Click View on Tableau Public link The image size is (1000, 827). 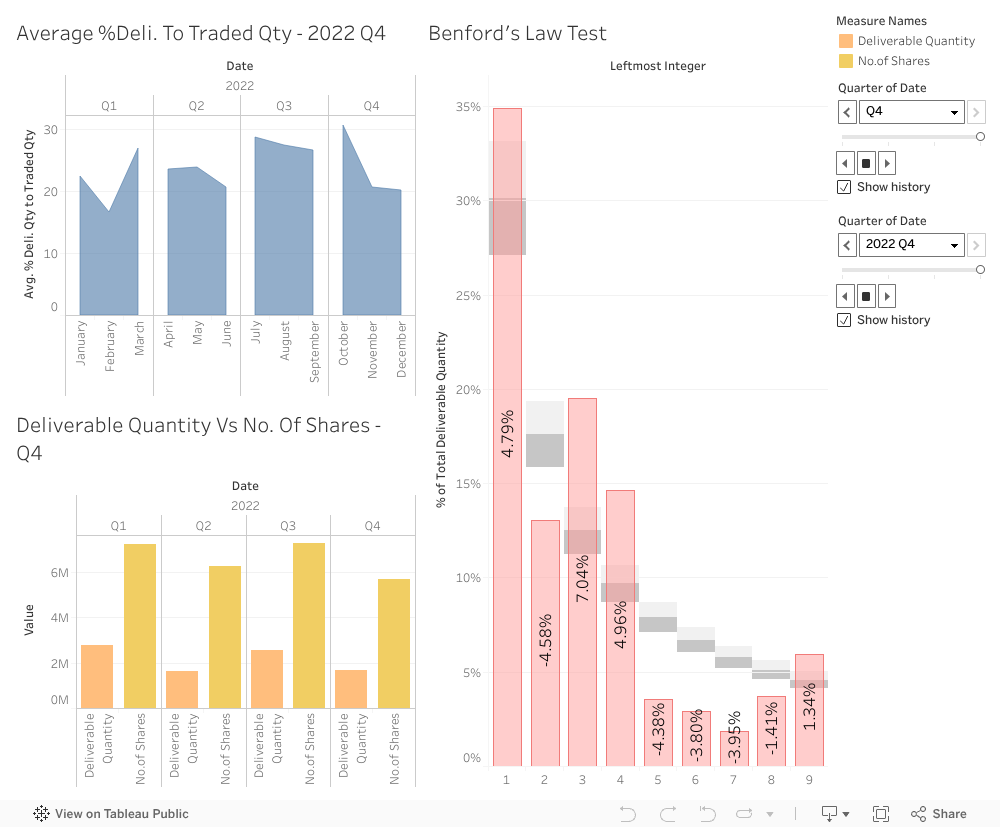(111, 814)
